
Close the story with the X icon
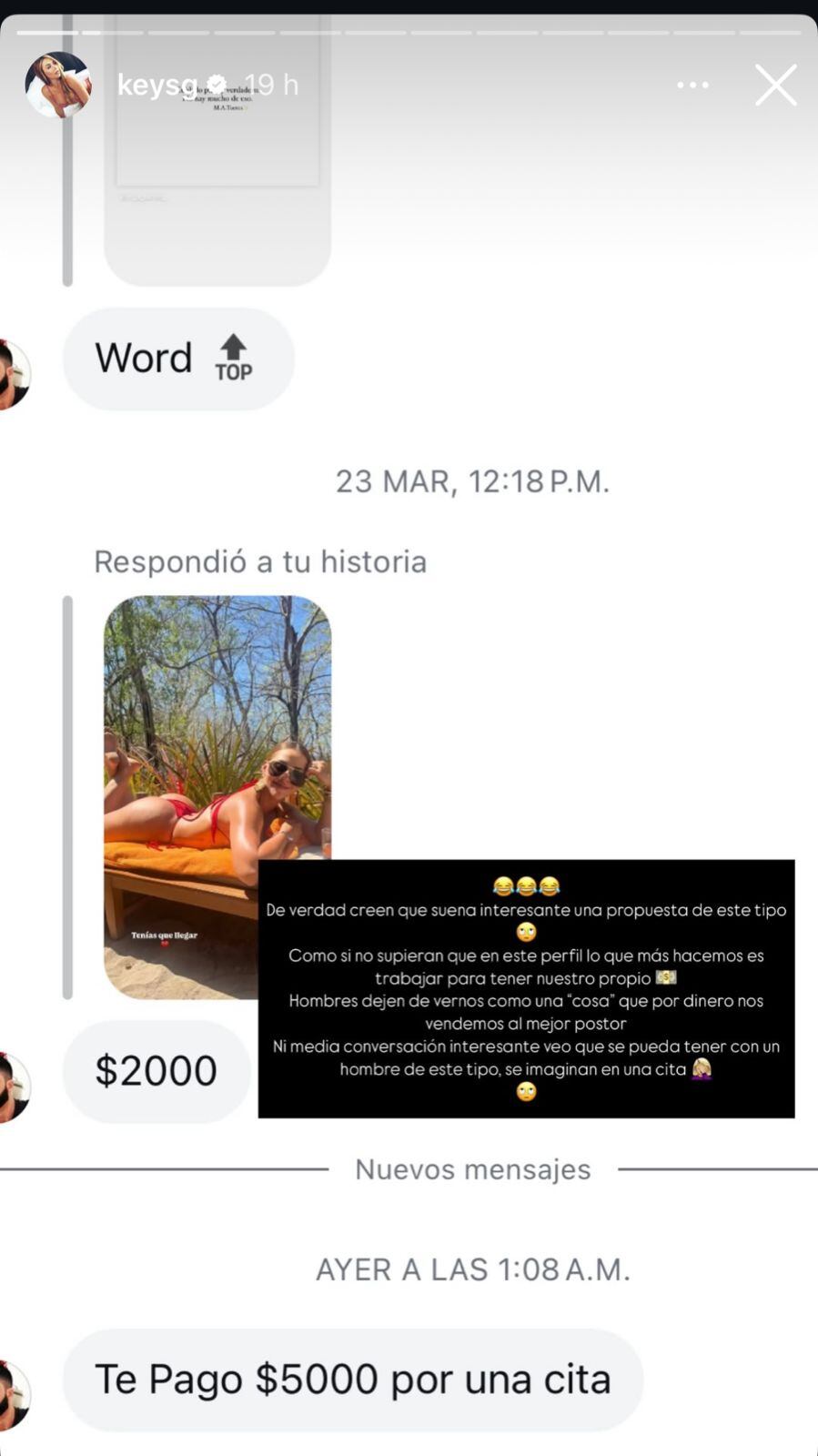click(776, 85)
